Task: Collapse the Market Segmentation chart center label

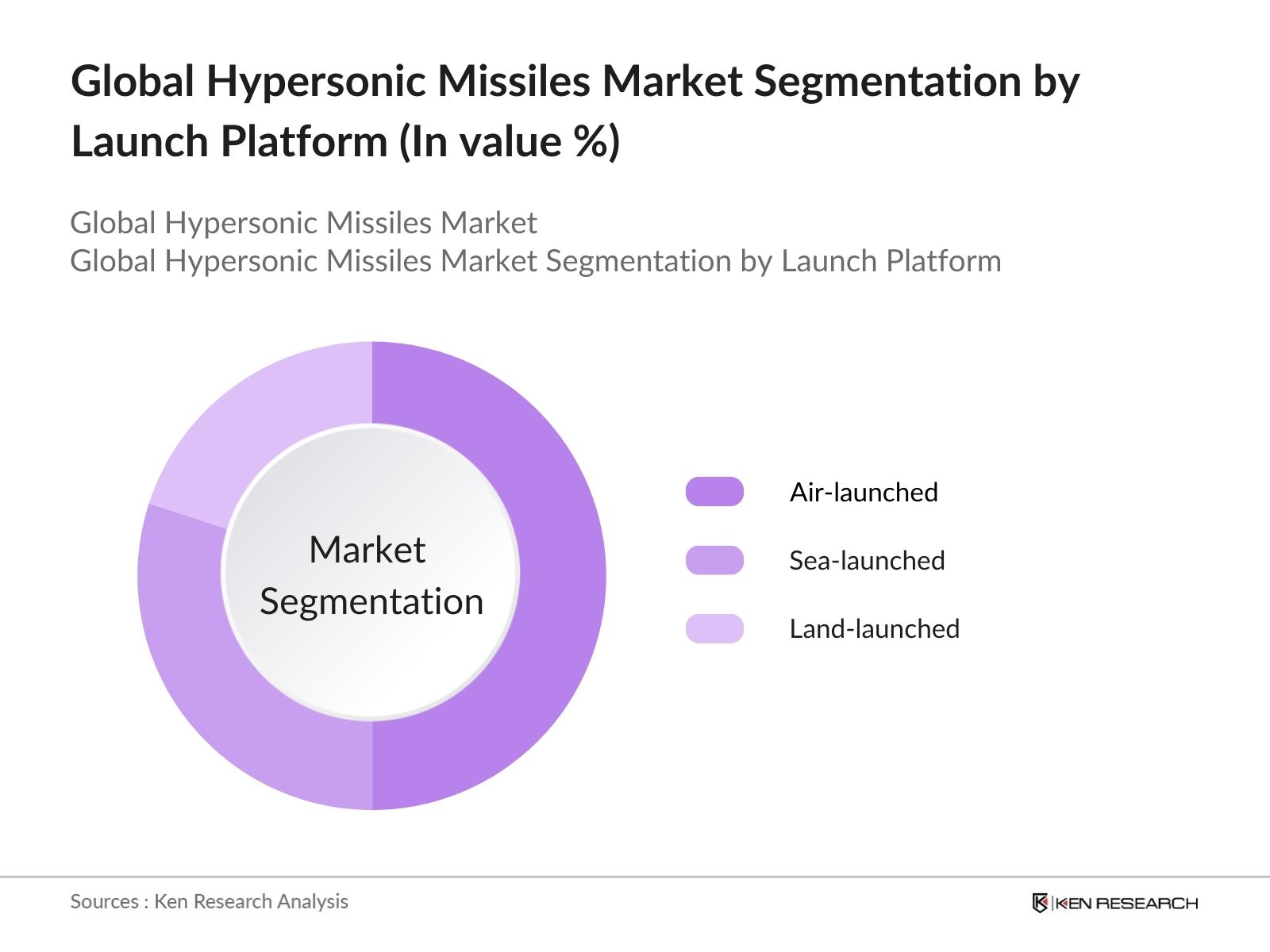Action: click(373, 575)
